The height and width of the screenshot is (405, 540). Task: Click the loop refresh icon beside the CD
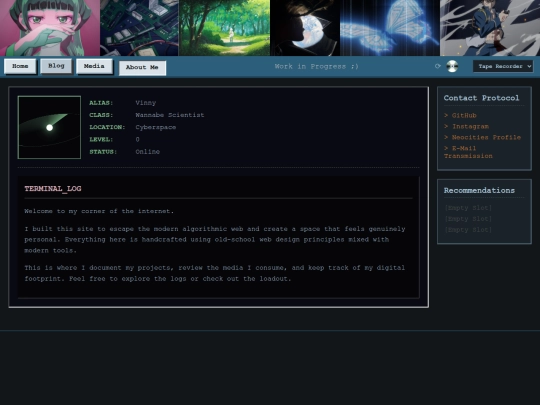(438, 66)
